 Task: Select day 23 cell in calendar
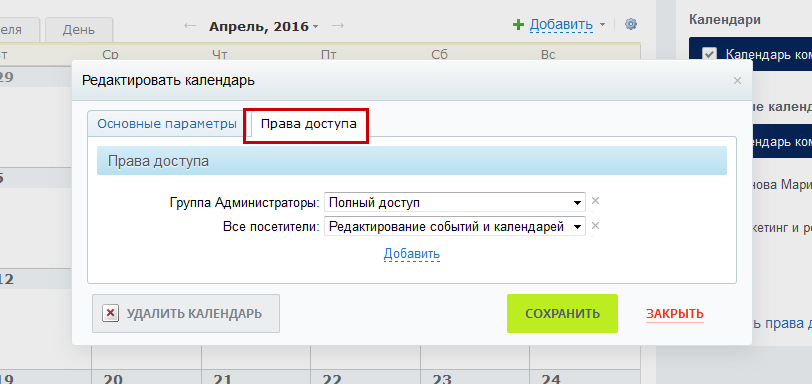(475, 377)
